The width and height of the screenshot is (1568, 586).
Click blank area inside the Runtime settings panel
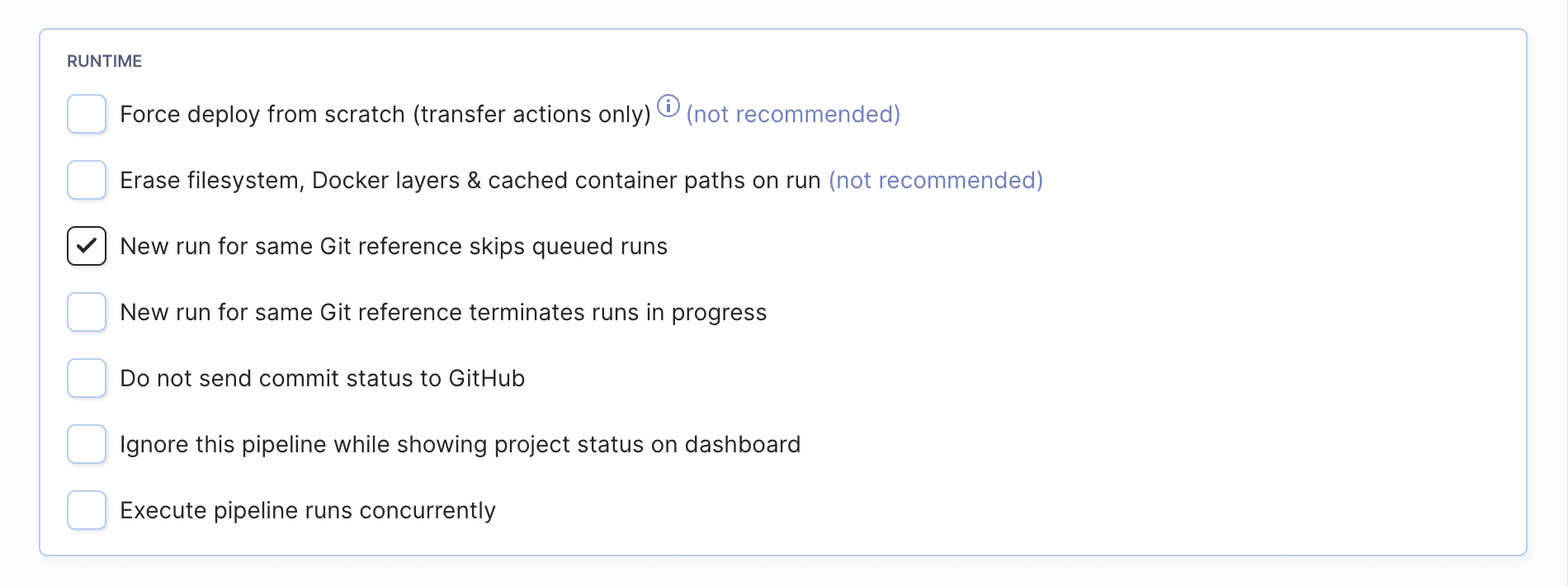(x=1155, y=371)
